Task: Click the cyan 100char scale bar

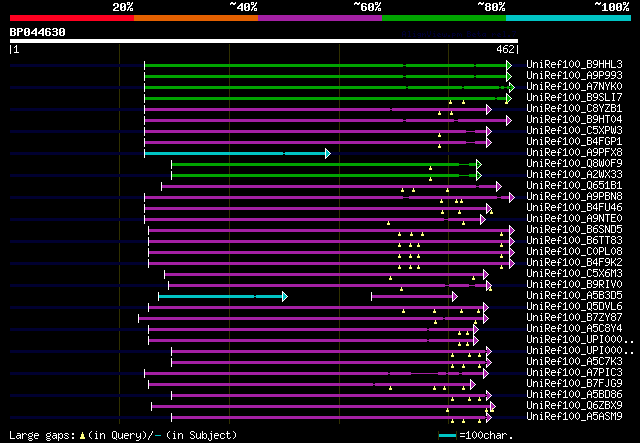Action: click(447, 436)
